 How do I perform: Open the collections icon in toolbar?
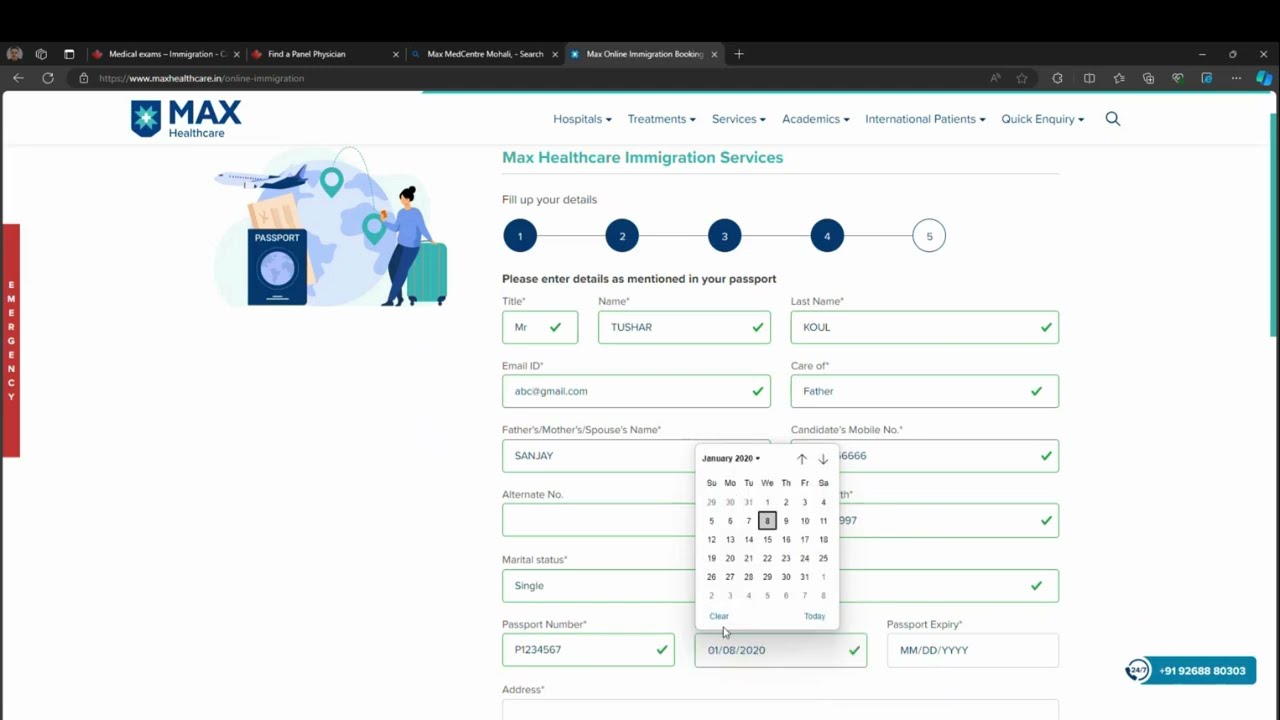tap(1148, 78)
